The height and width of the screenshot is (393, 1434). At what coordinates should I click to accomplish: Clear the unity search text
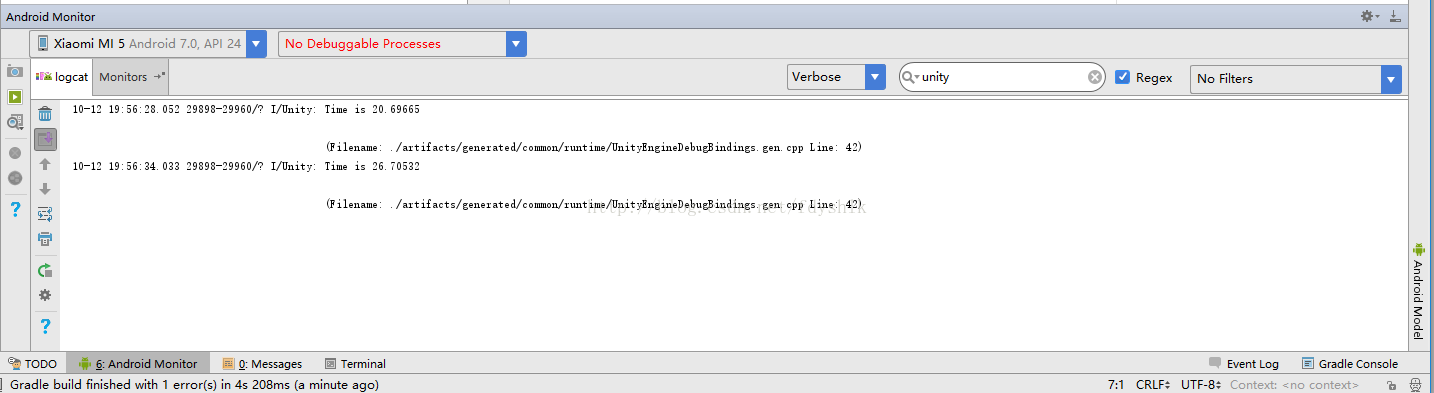pos(1095,77)
